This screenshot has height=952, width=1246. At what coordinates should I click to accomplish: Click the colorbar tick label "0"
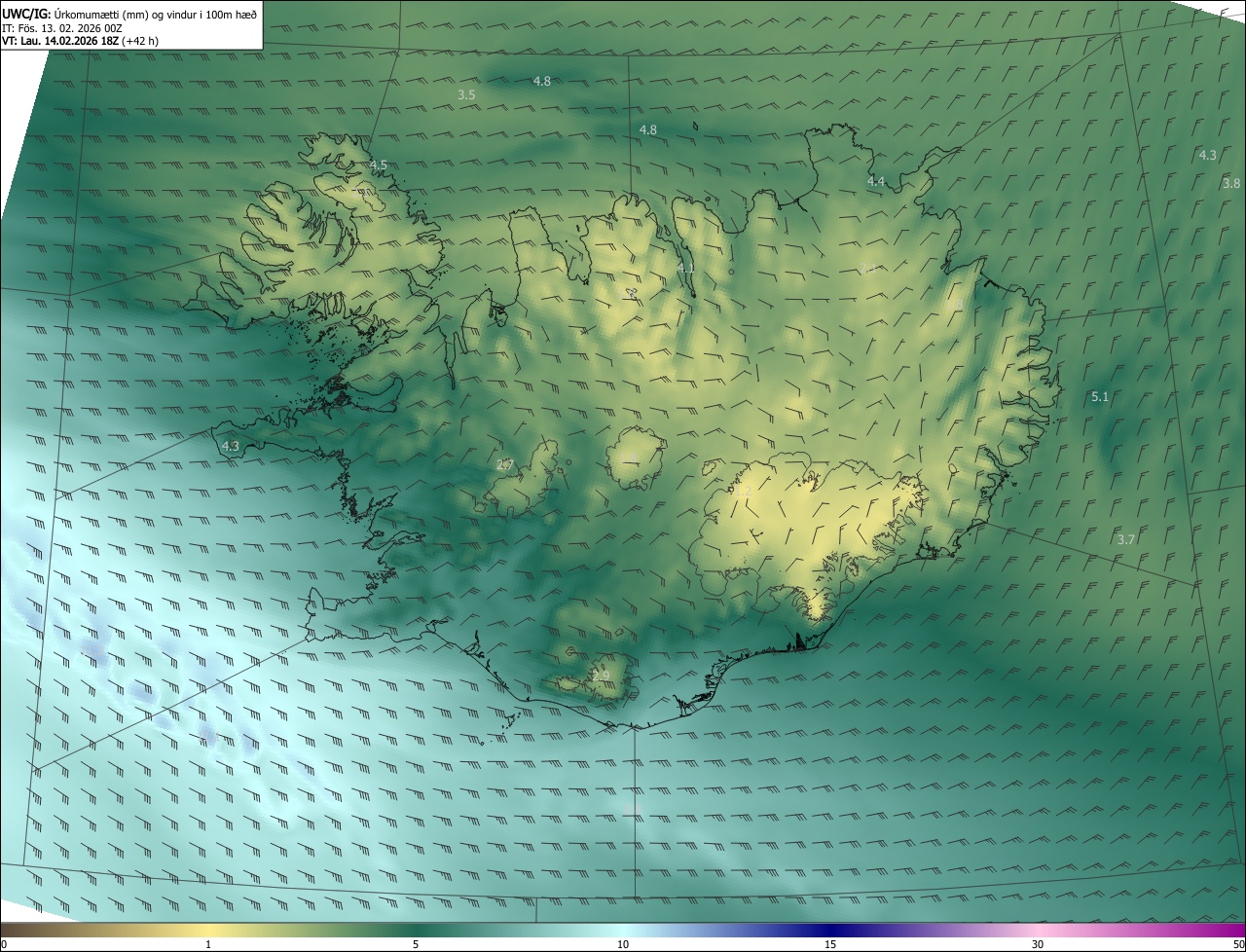pyautogui.click(x=4, y=944)
